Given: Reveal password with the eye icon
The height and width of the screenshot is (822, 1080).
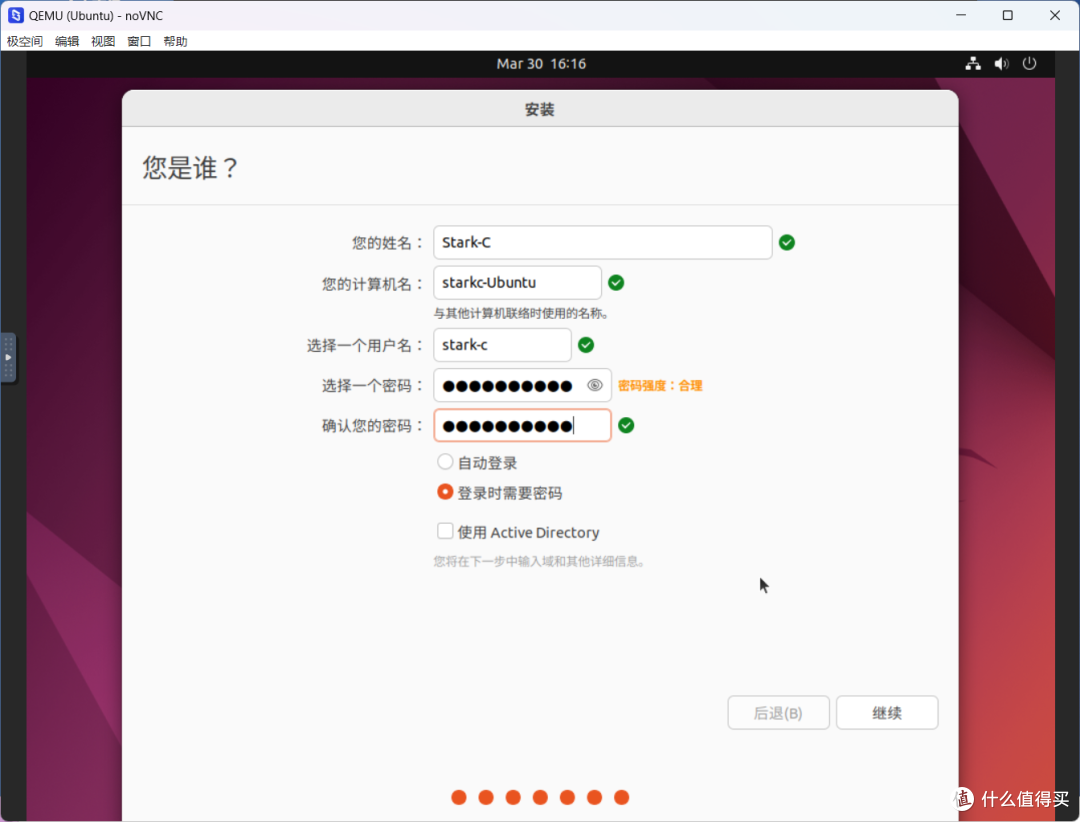Looking at the screenshot, I should click(594, 385).
